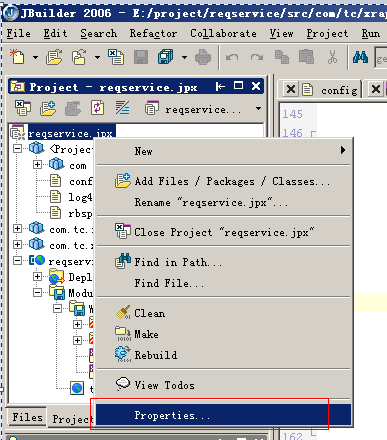This screenshot has width=387, height=440.
Task: Choose View Todos menu entry
Action: coord(223,385)
